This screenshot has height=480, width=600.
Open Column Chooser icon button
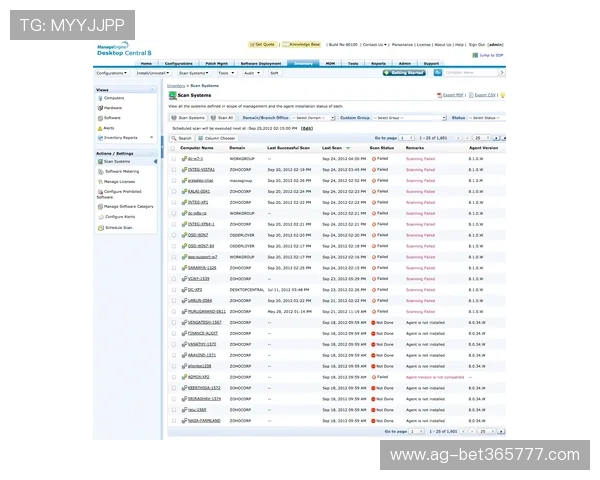point(200,138)
